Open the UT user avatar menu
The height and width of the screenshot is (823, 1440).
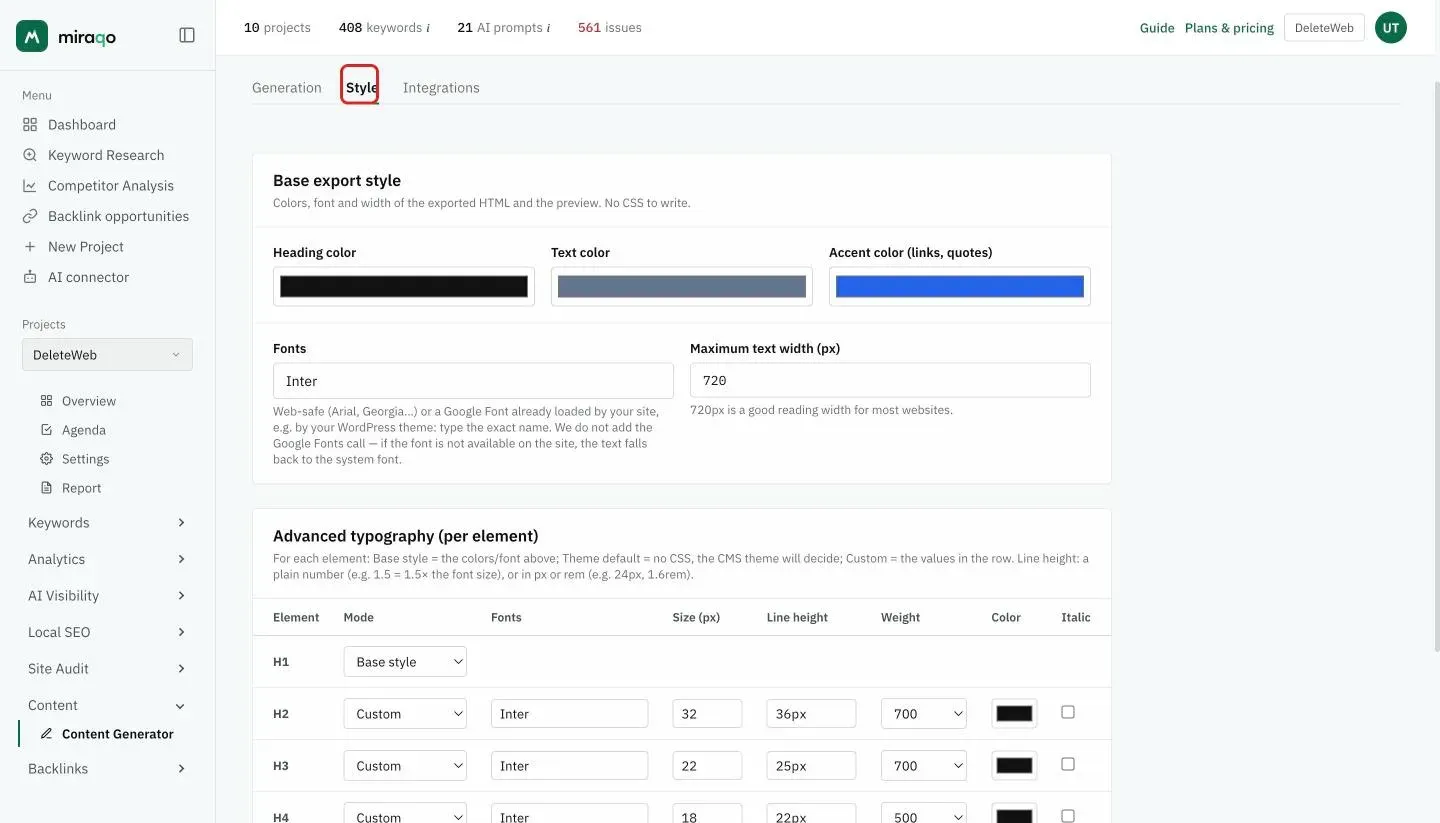click(x=1391, y=28)
